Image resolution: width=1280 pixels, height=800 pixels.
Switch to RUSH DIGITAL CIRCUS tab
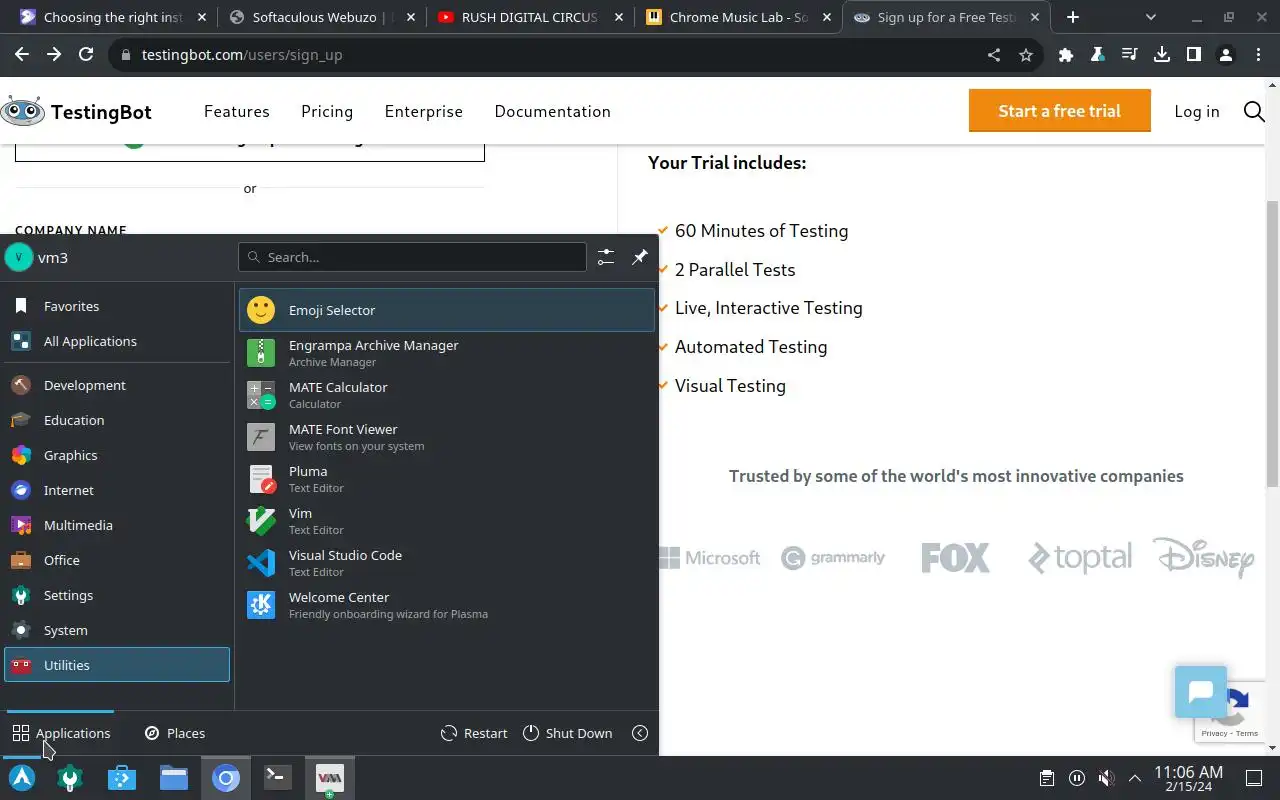(529, 17)
